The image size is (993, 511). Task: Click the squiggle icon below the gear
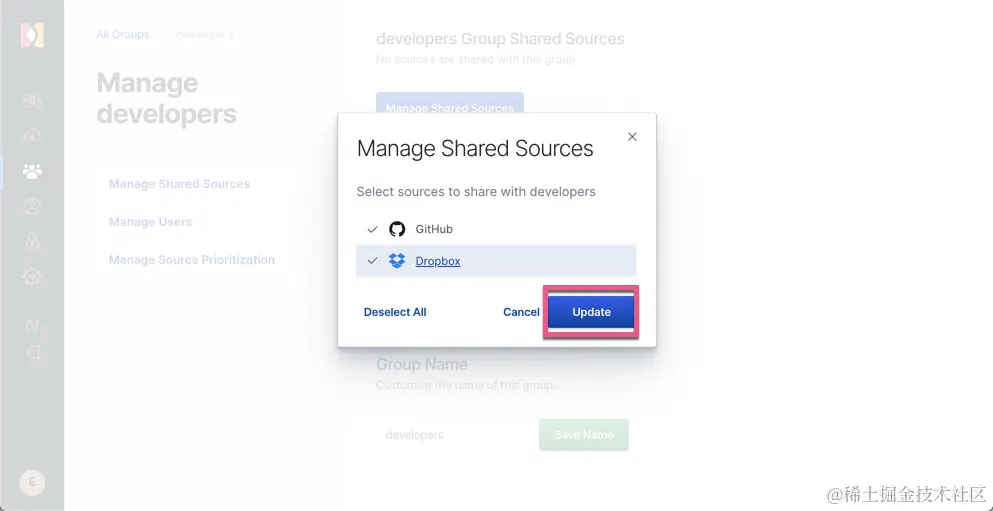click(x=32, y=325)
